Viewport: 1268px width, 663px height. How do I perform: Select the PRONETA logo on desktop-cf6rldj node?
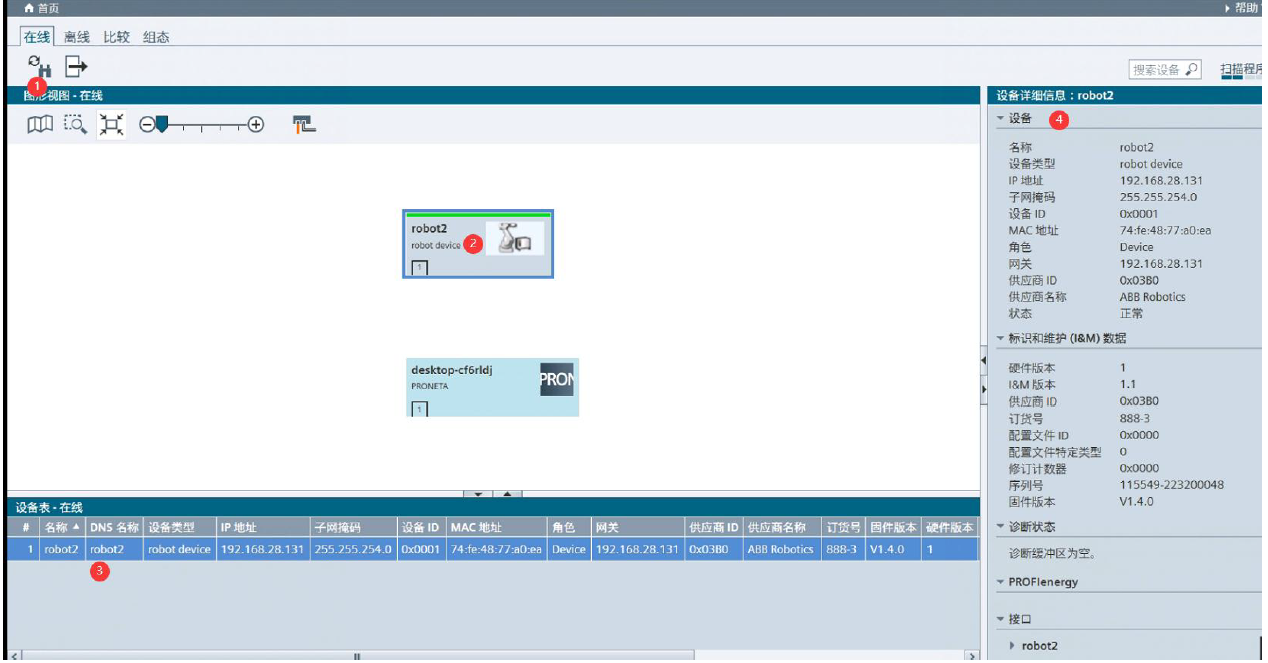coord(558,379)
